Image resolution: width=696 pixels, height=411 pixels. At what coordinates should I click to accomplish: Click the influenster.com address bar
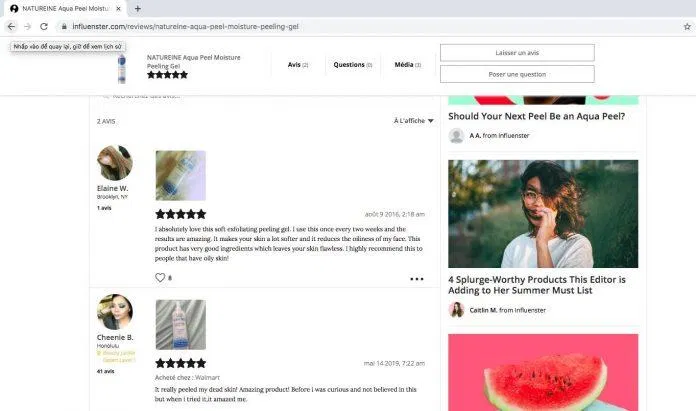click(x=186, y=27)
